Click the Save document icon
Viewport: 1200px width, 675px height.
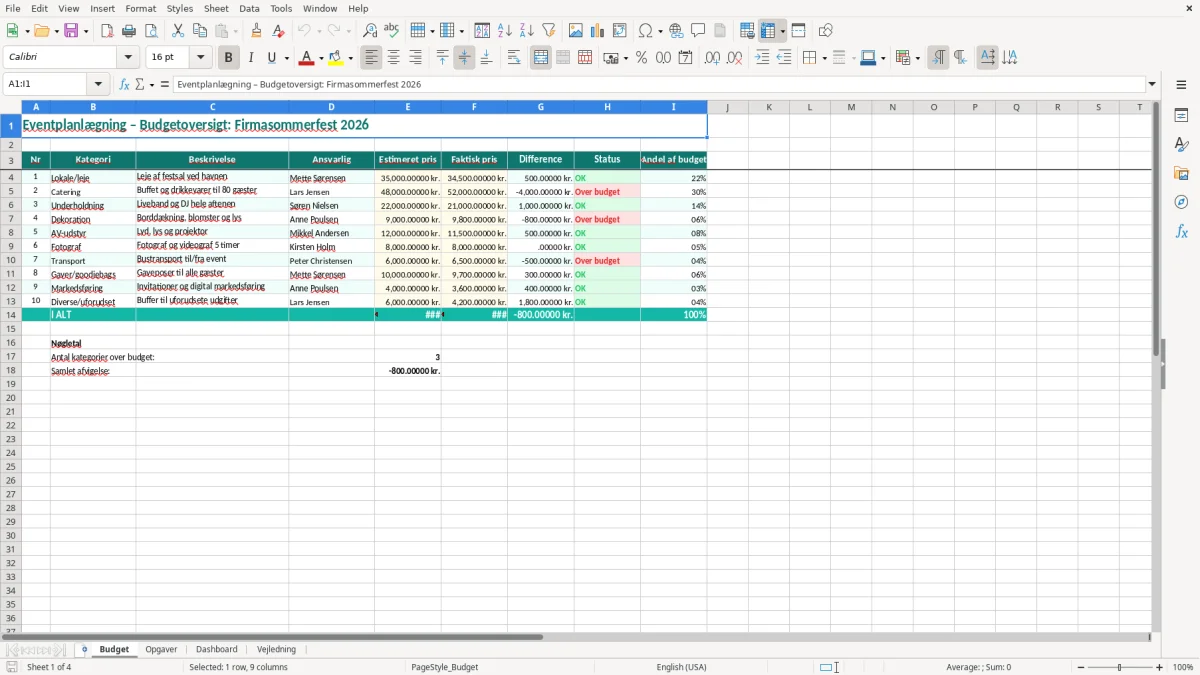[71, 31]
